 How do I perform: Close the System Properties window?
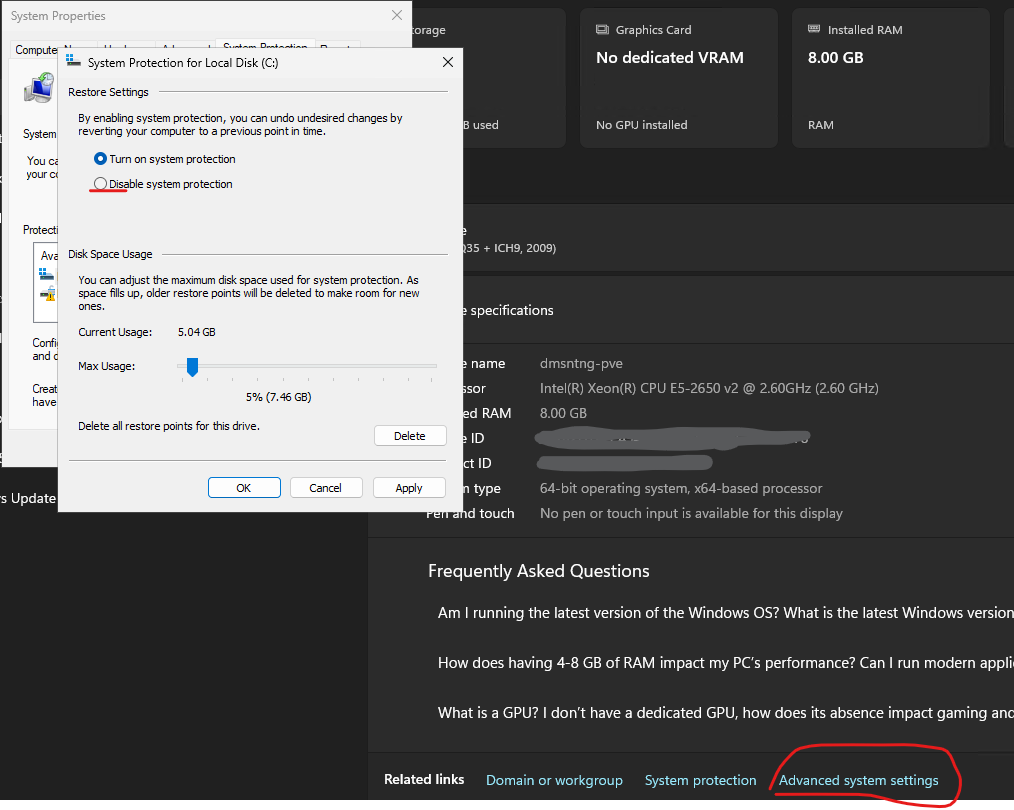[397, 16]
